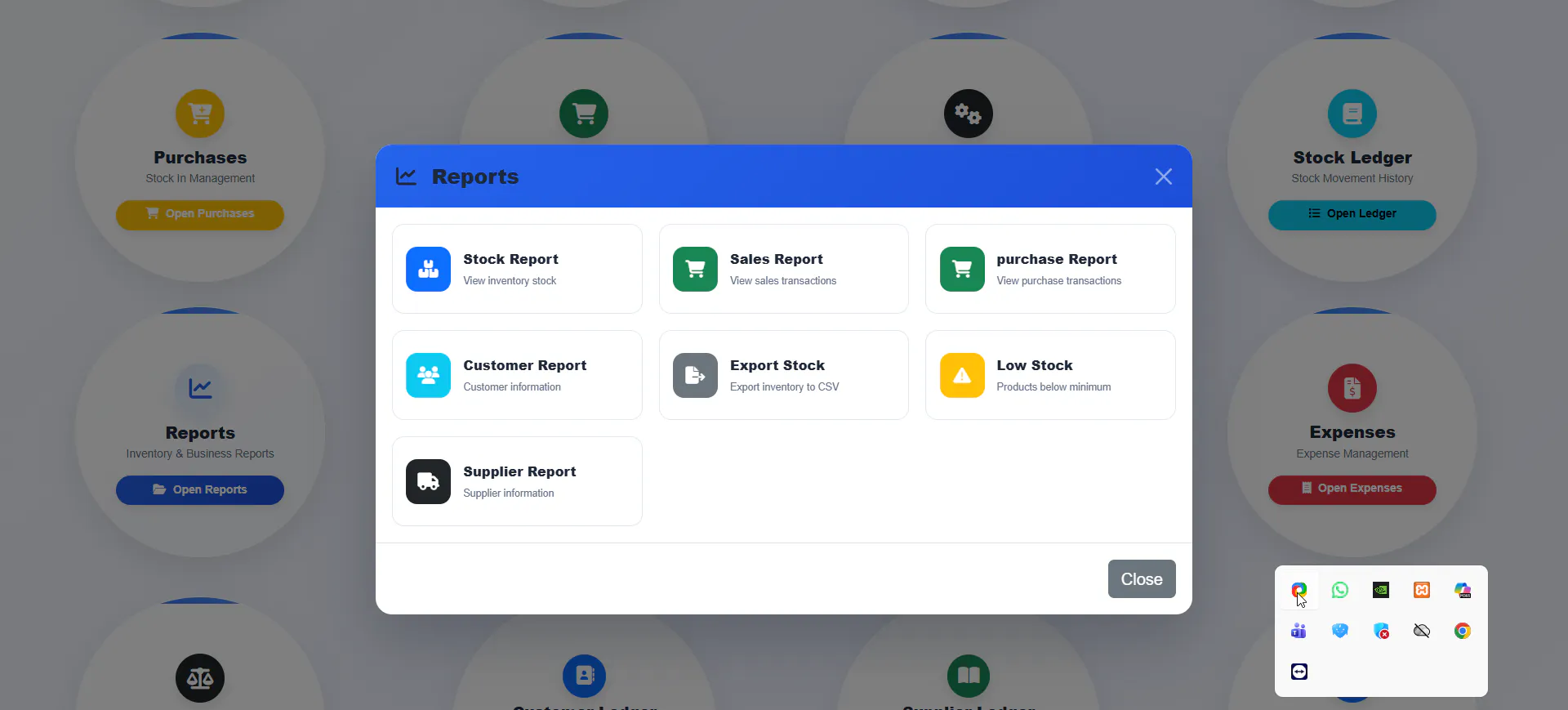The height and width of the screenshot is (710, 1568).
Task: Click the Sales Report green cart icon
Action: pos(695,269)
